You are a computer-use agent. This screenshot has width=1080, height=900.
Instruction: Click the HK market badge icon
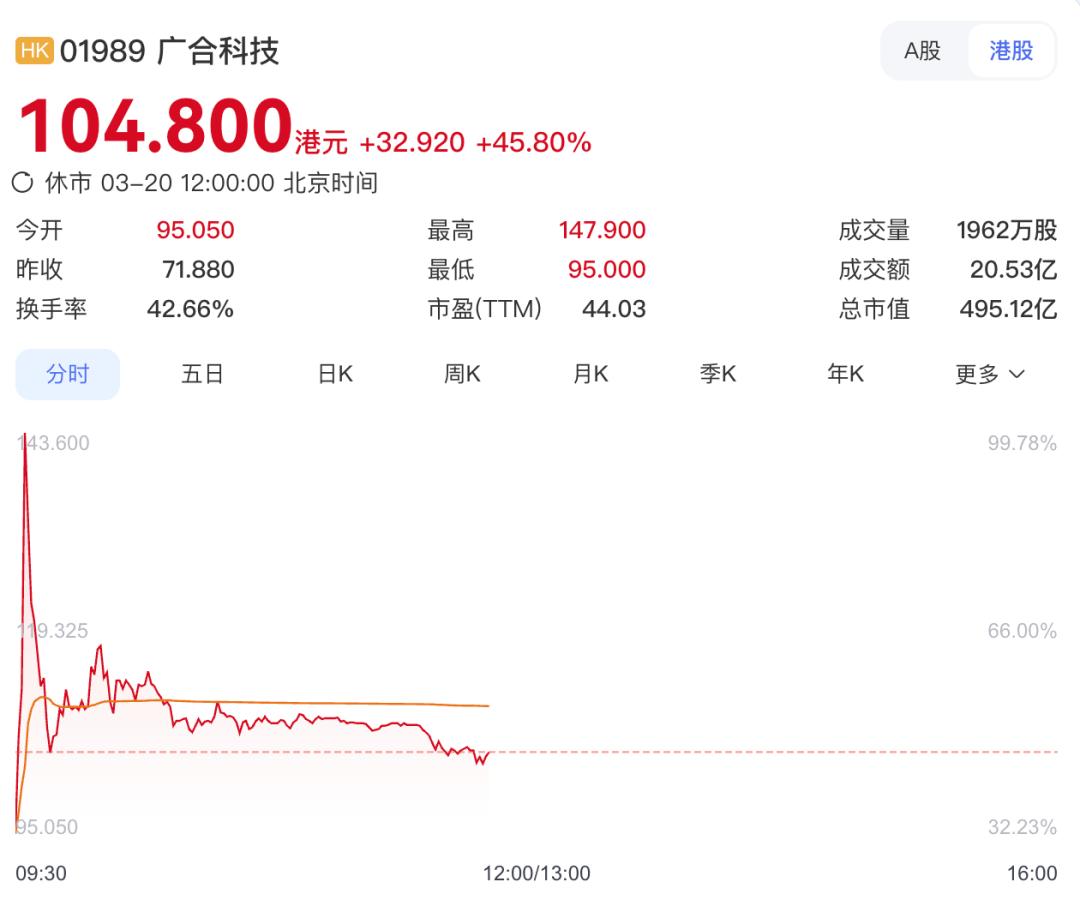[35, 51]
